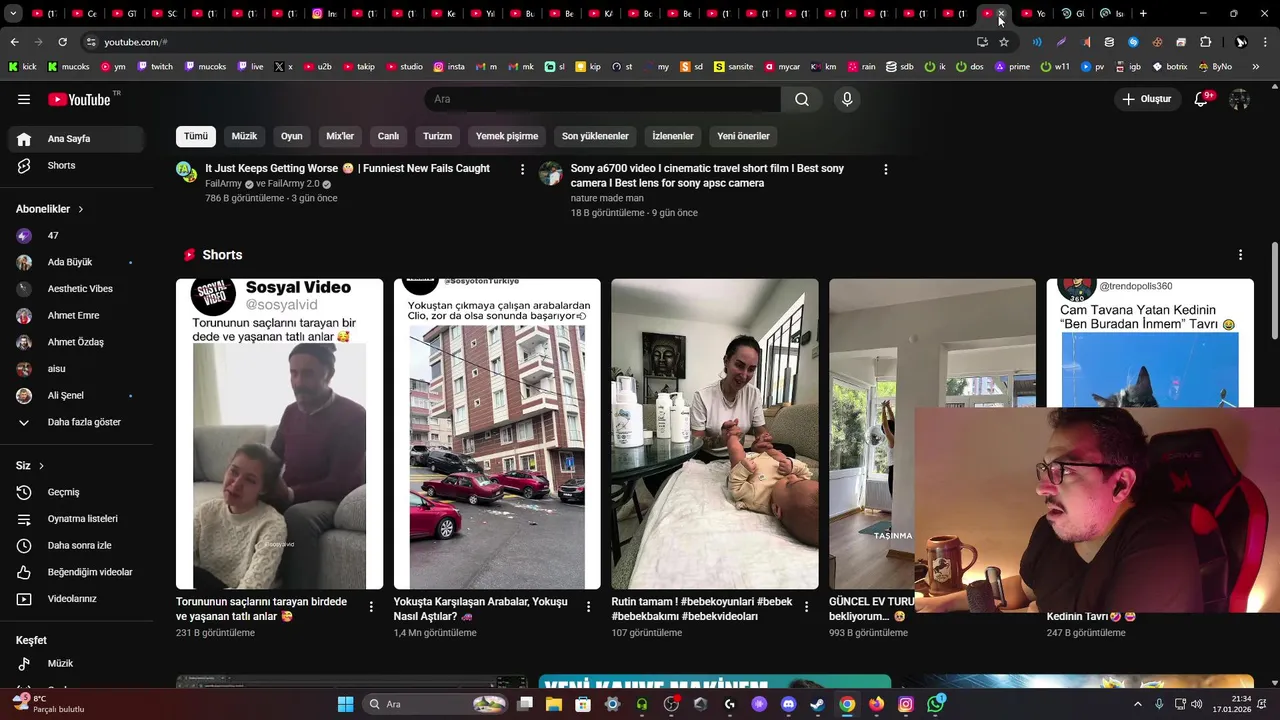Open the Ada Büyük channel subscription

[76, 262]
